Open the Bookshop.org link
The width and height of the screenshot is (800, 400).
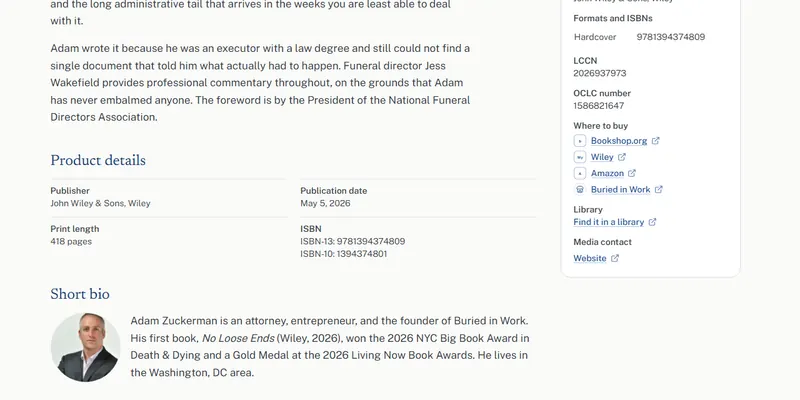[619, 141]
